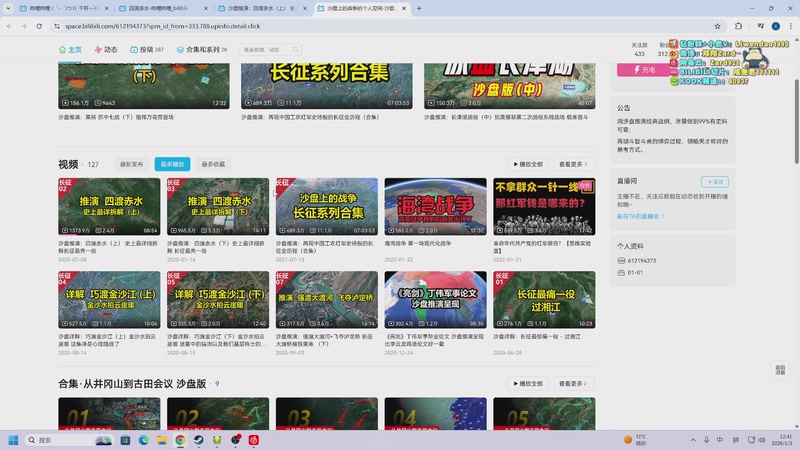Image resolution: width=800 pixels, height=450 pixels.
Task: Open 长征最痛一役 过湘江 video thumbnail
Action: tap(544, 299)
